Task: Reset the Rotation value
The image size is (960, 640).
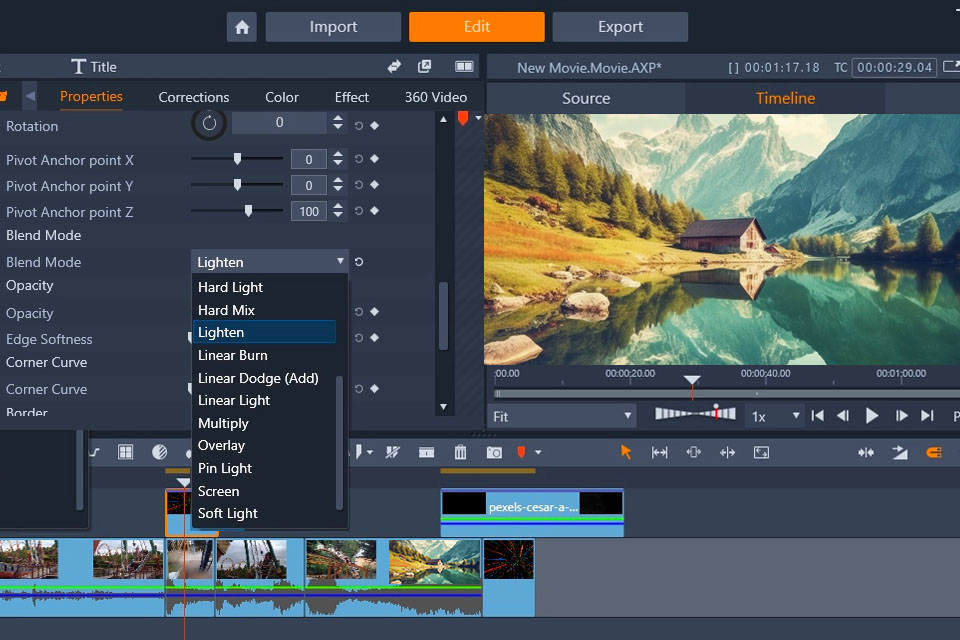Action: click(x=359, y=126)
